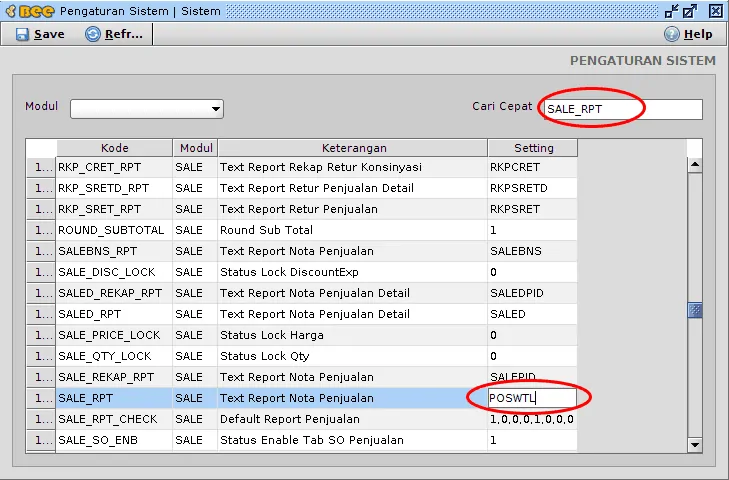Screen dimensions: 729x480
Task: Click 'Default Report Penjualan' description
Action: pyautogui.click(x=290, y=419)
